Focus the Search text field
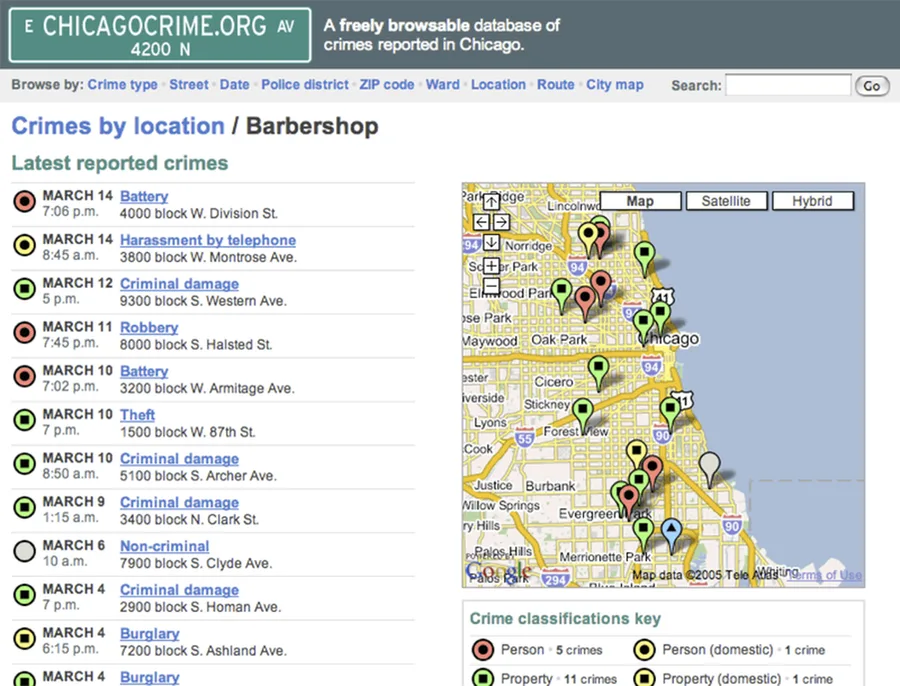The image size is (900, 686). [x=788, y=85]
